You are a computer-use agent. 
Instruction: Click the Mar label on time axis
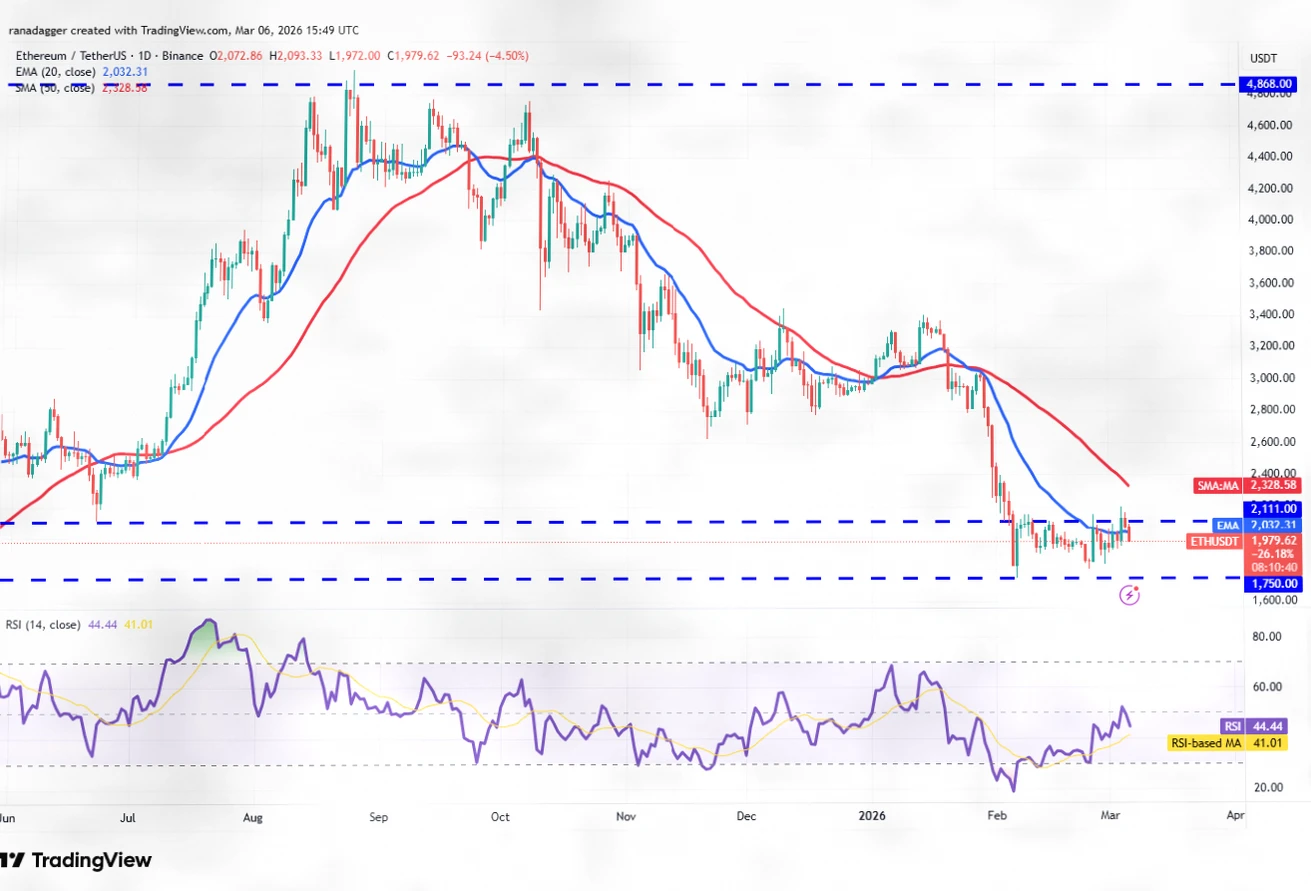coord(1109,816)
